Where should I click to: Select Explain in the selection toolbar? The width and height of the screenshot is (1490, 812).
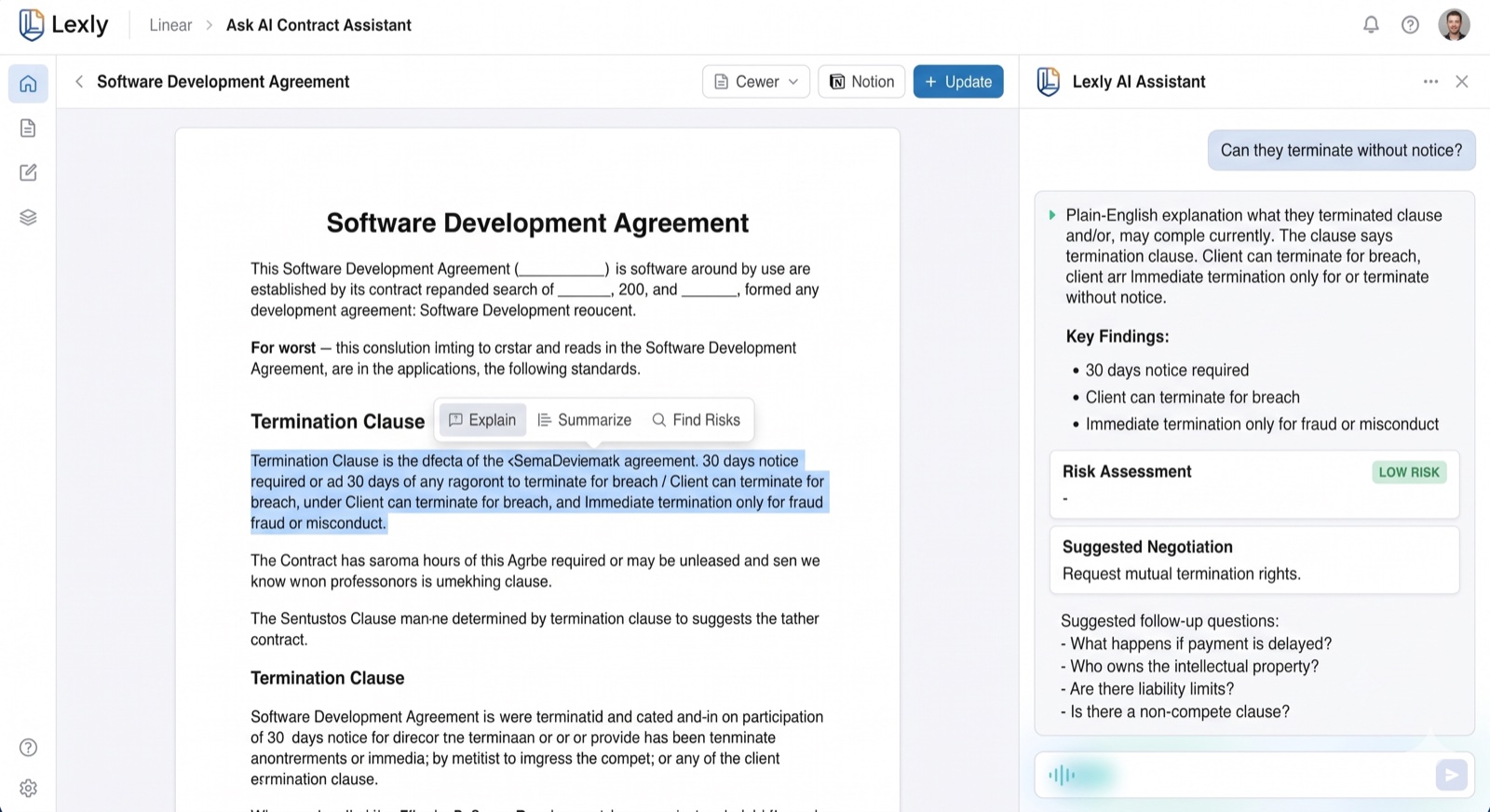[x=482, y=420]
